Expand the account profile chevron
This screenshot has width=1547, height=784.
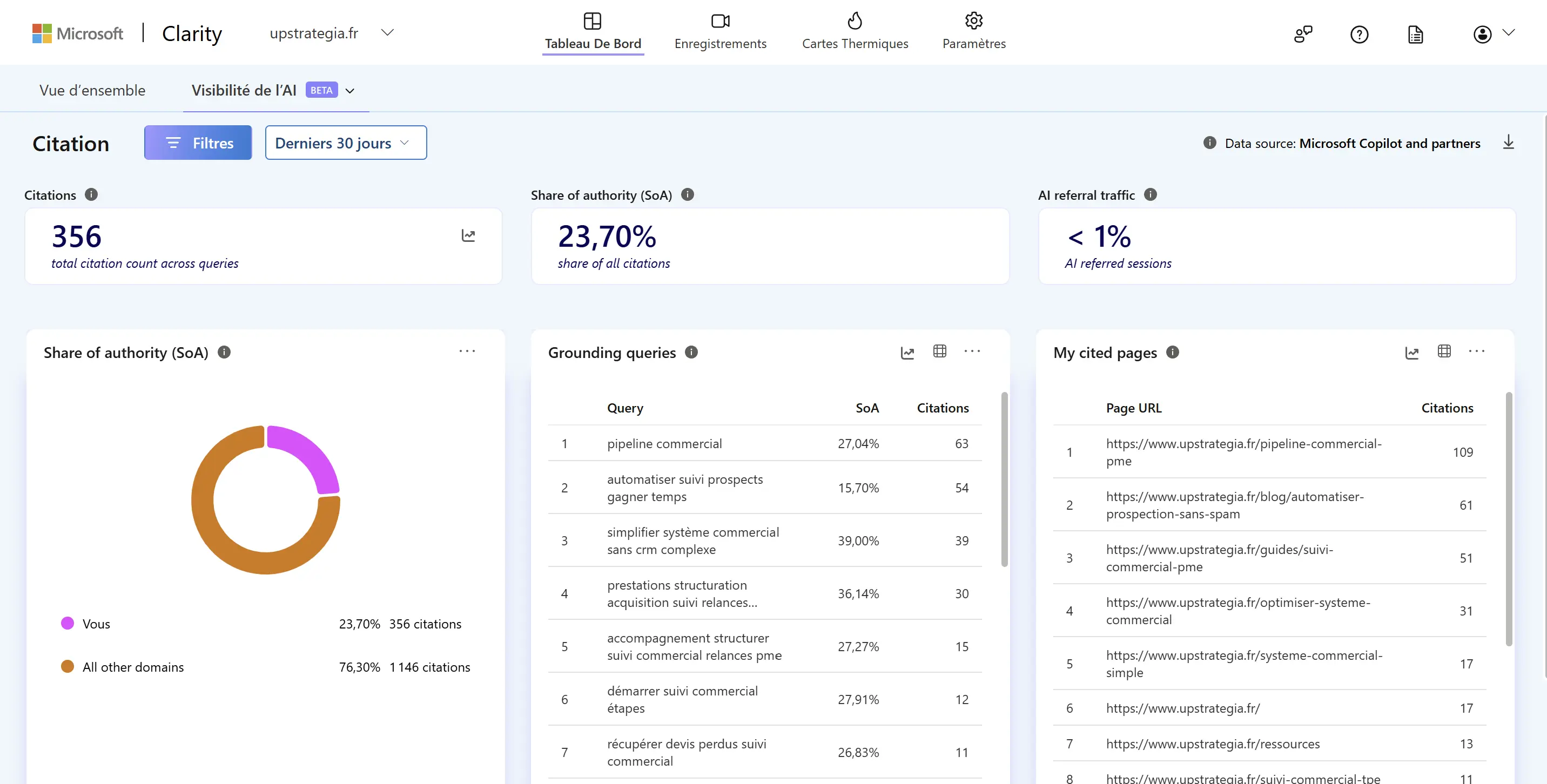[1509, 33]
